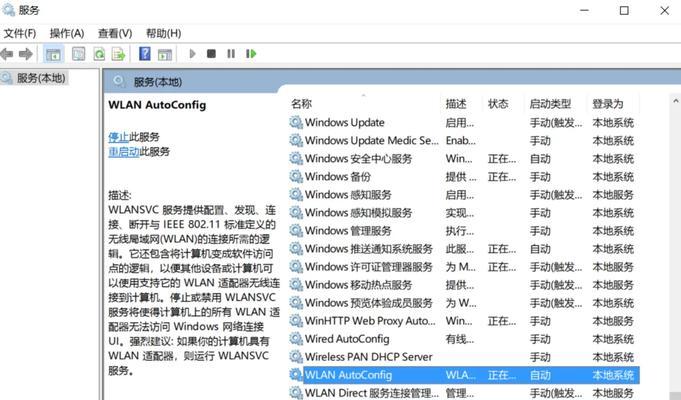This screenshot has width=681, height=400.
Task: Click the gear icon of Windows 感知模拟服务
Action: tap(296, 212)
